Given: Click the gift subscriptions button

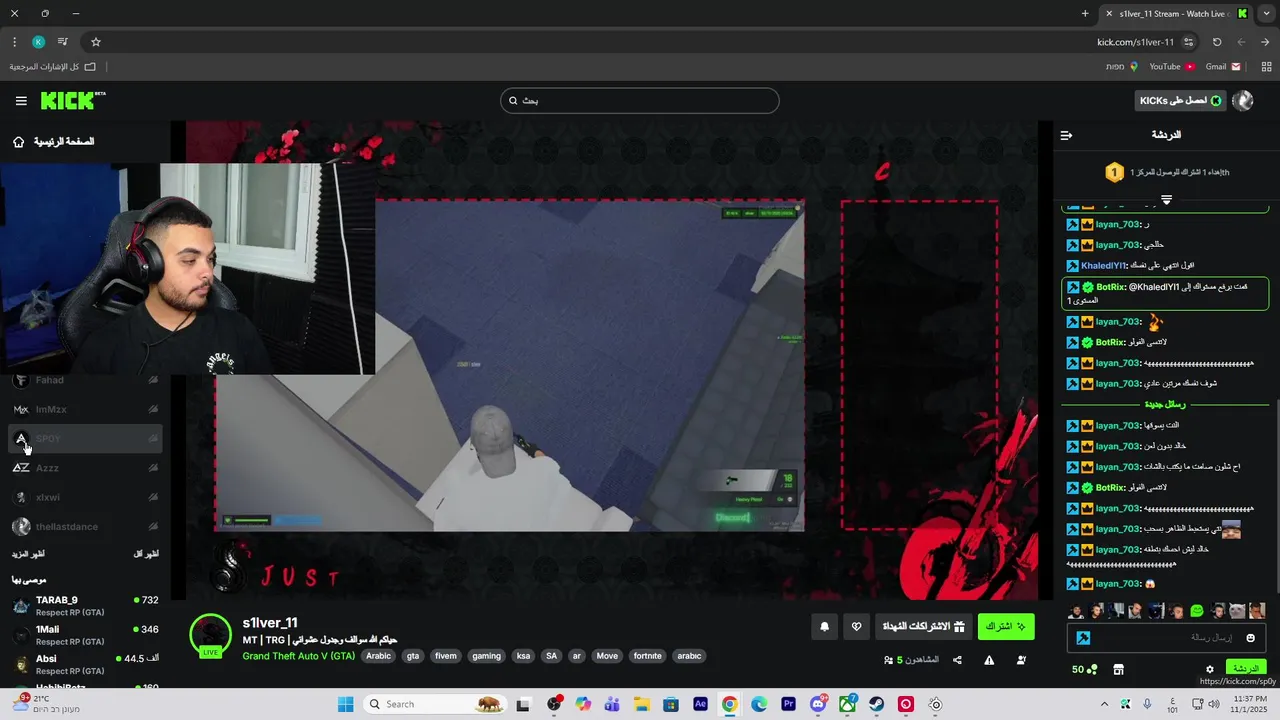Looking at the screenshot, I should coord(923,627).
